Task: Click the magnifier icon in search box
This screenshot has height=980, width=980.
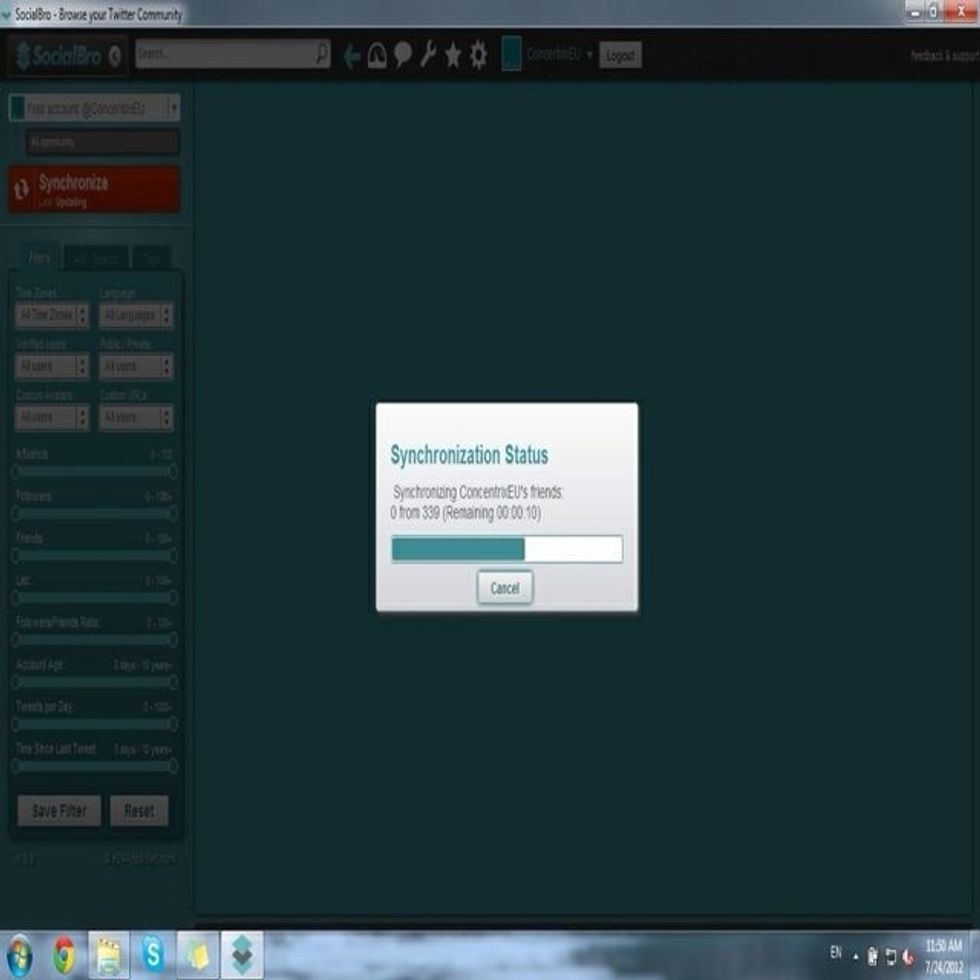Action: pos(321,54)
